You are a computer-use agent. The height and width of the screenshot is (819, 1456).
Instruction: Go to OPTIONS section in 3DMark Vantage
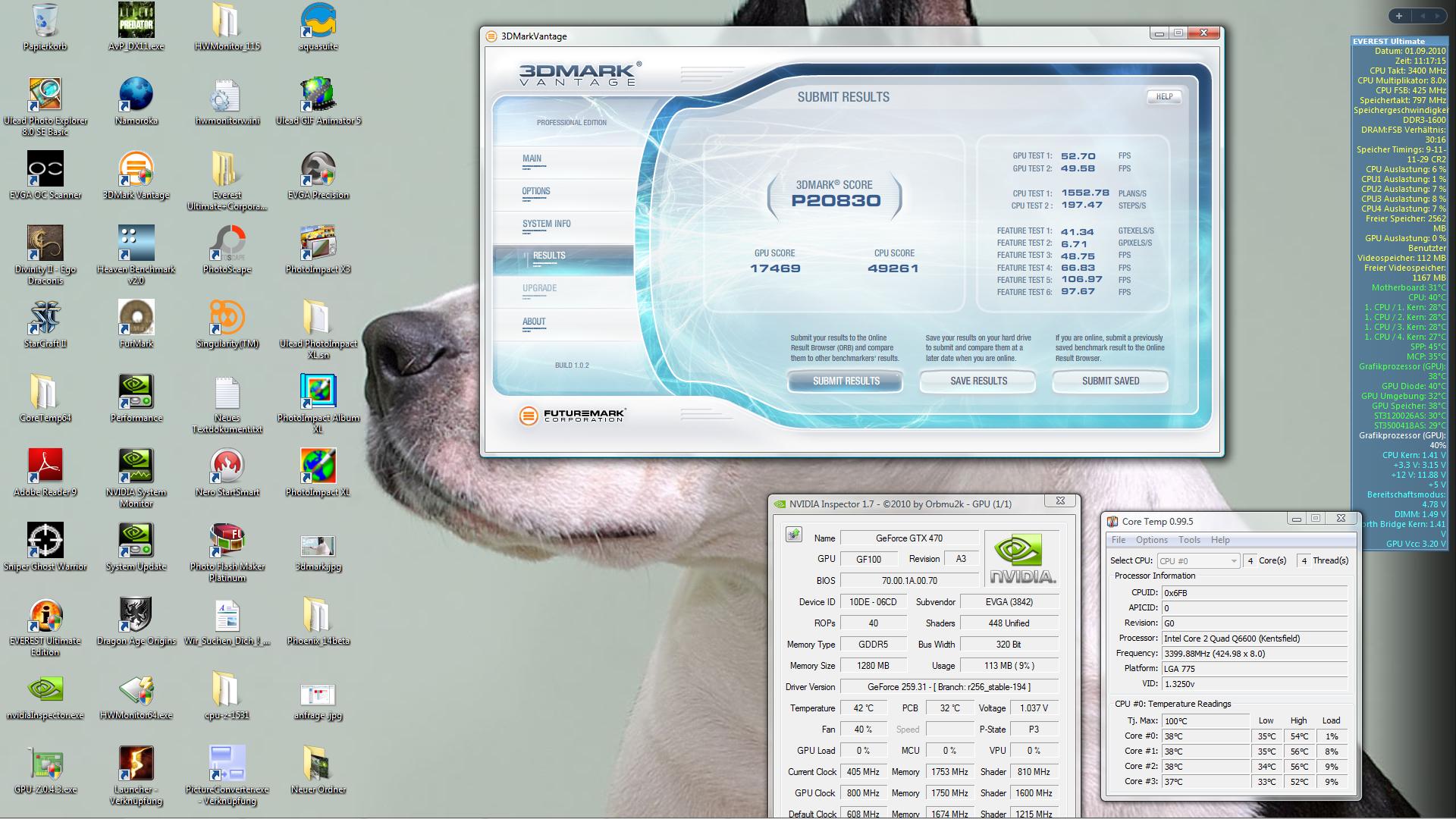535,191
